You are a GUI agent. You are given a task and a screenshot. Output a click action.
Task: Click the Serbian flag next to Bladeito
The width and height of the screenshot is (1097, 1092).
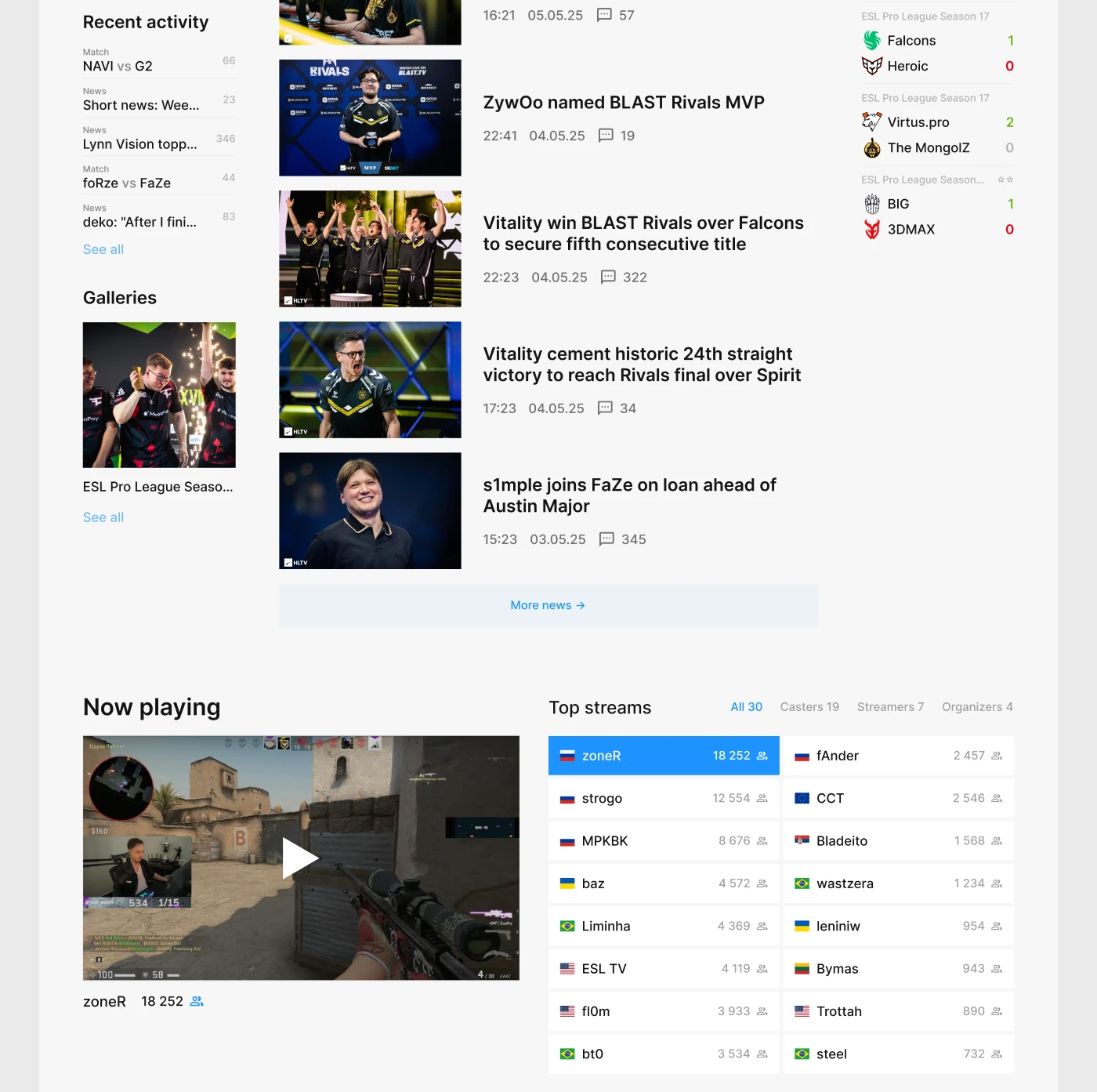(x=802, y=841)
